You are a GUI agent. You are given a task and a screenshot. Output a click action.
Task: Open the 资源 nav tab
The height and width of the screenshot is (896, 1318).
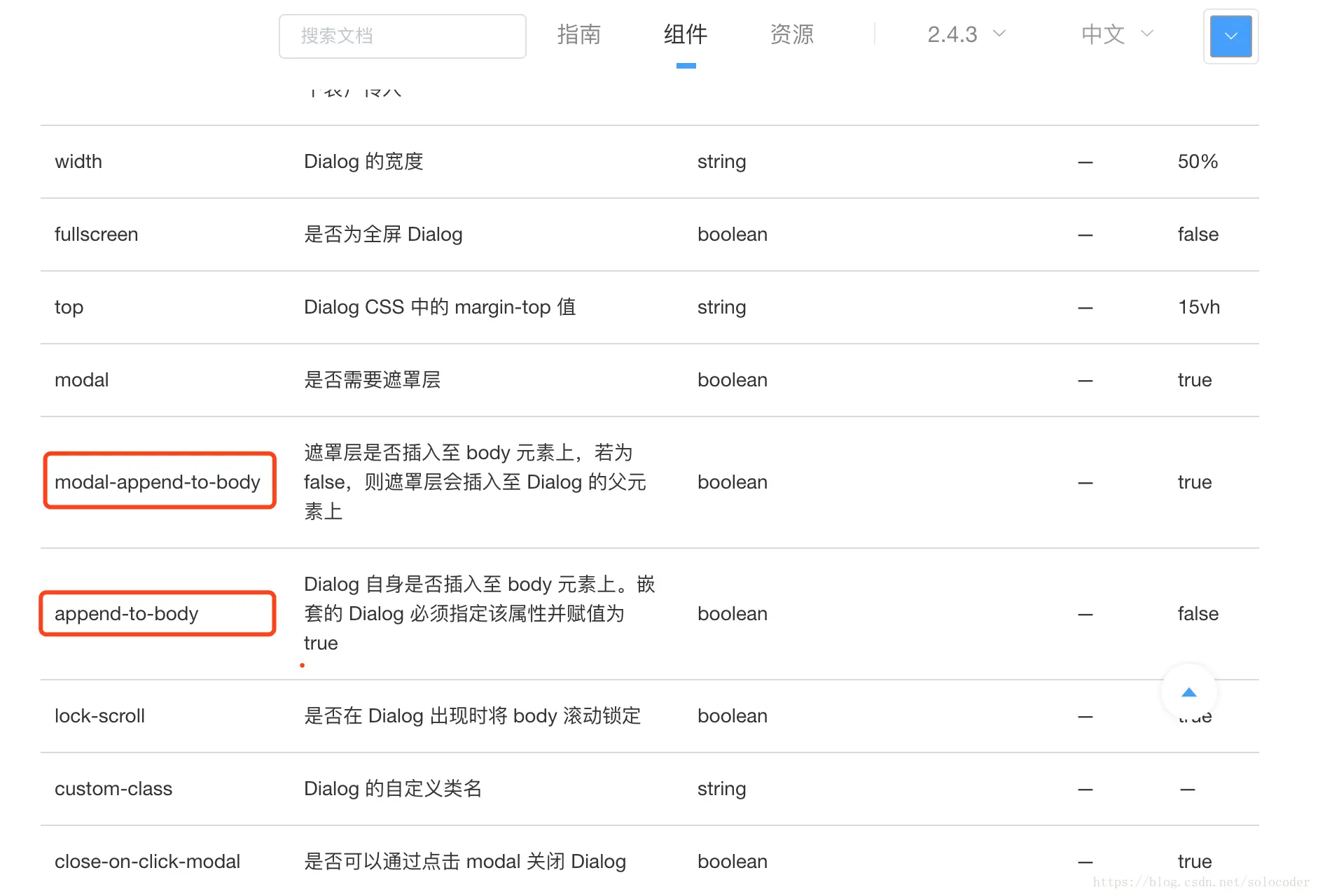click(x=792, y=34)
